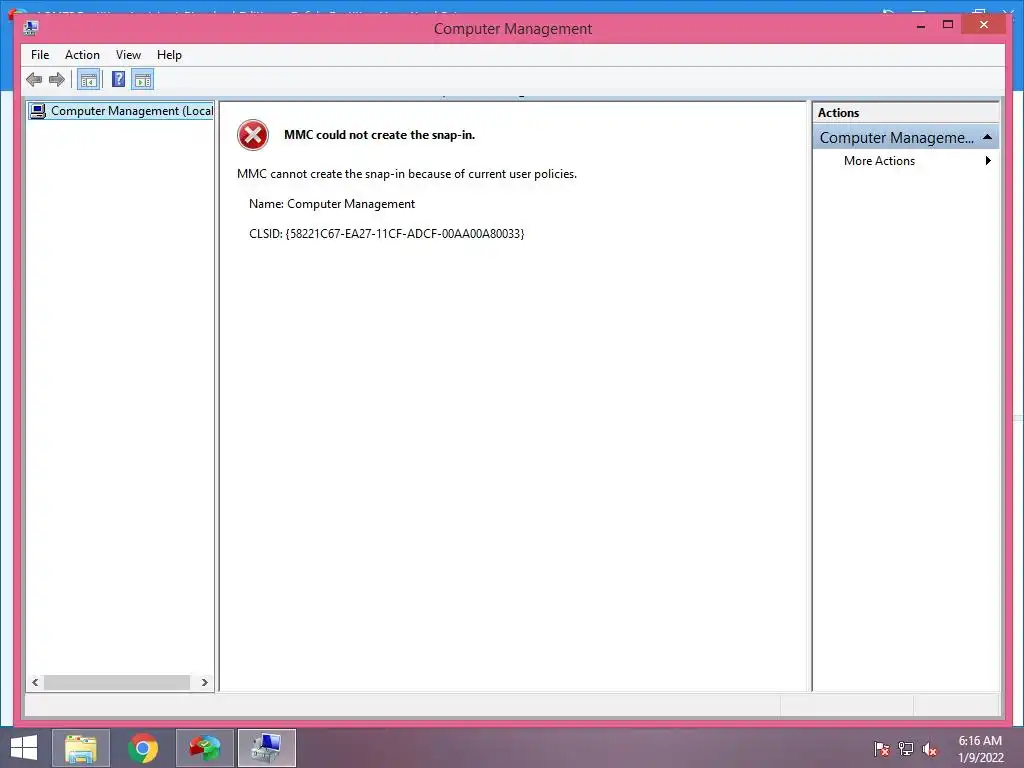Select the computer icon beside Computer Management (Local)

pyautogui.click(x=38, y=111)
